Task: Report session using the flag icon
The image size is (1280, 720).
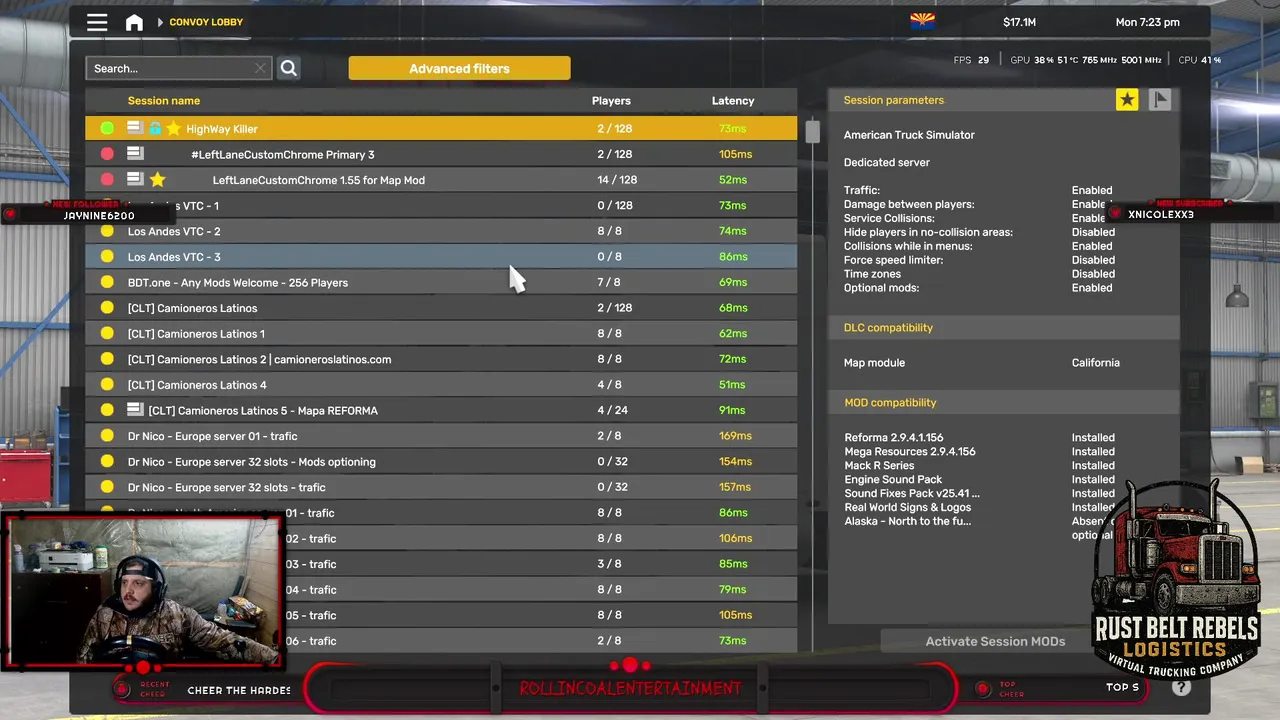Action: coord(1159,99)
